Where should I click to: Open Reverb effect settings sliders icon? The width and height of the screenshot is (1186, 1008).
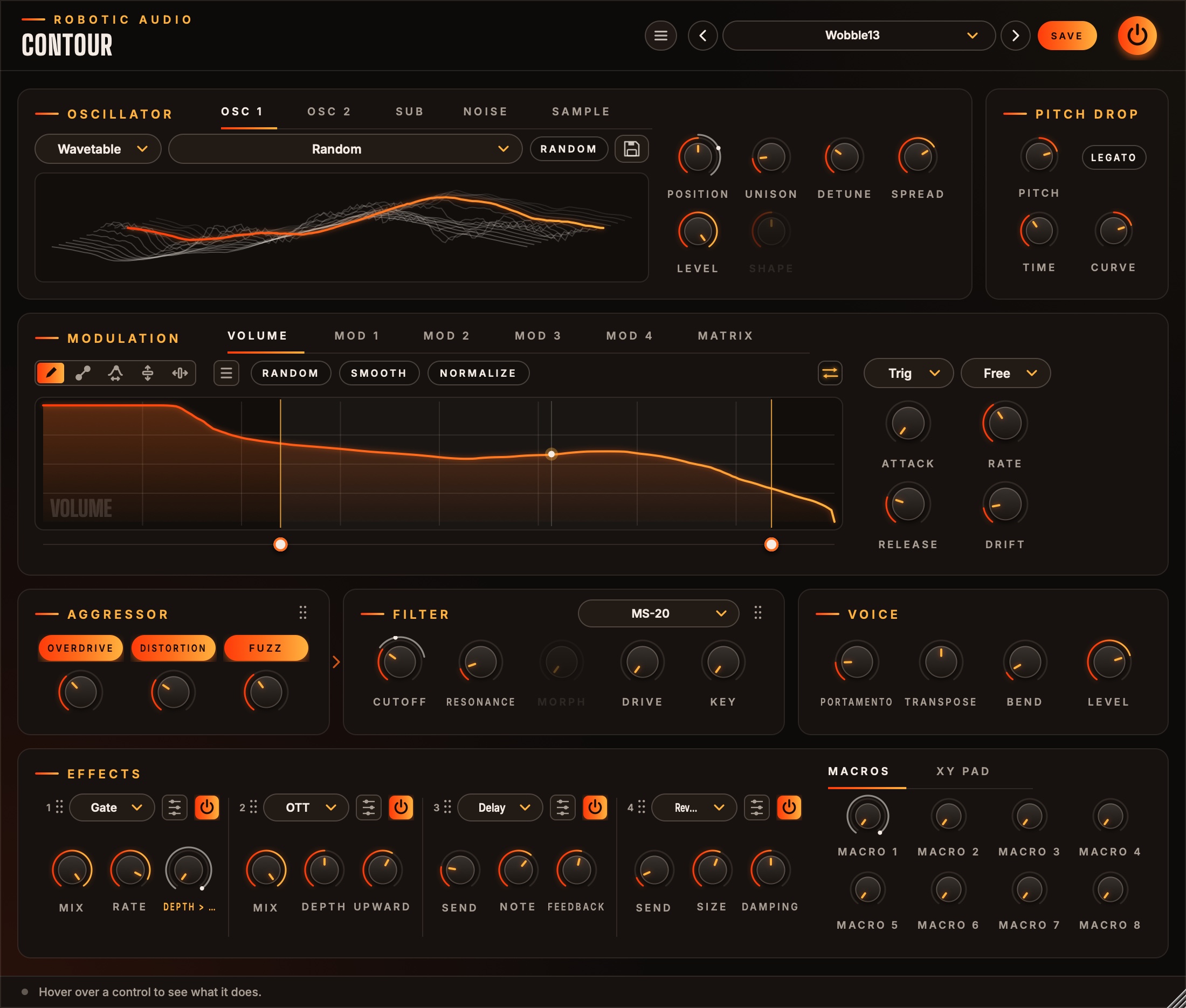pos(757,807)
